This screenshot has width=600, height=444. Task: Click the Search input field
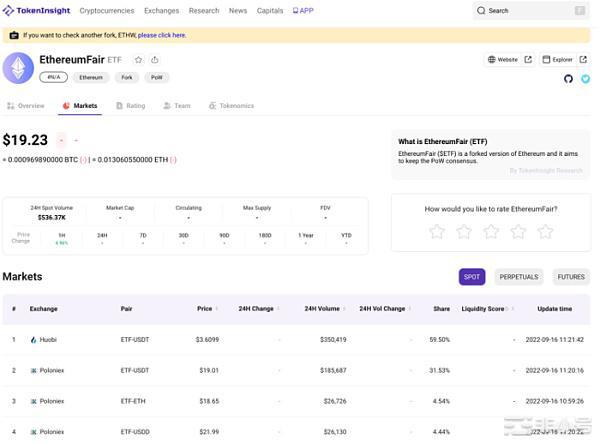531,11
